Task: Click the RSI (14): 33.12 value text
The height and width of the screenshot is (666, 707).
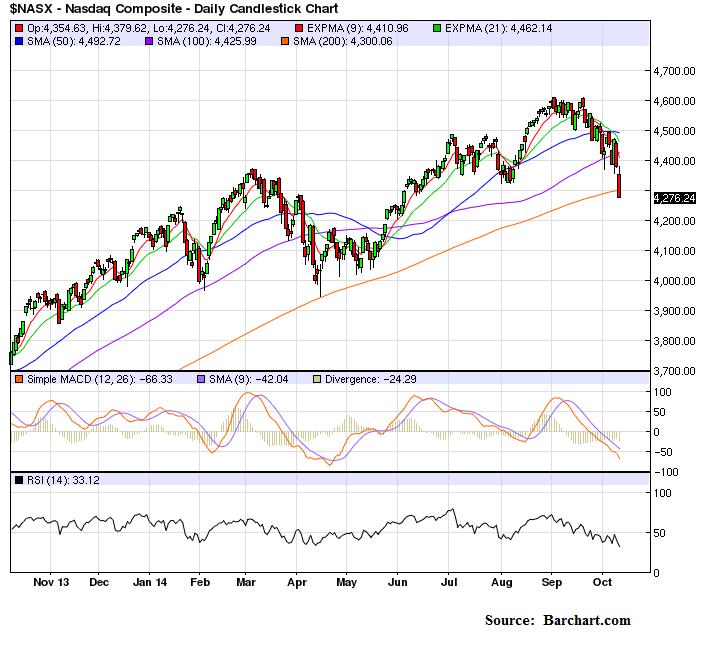Action: coord(64,481)
